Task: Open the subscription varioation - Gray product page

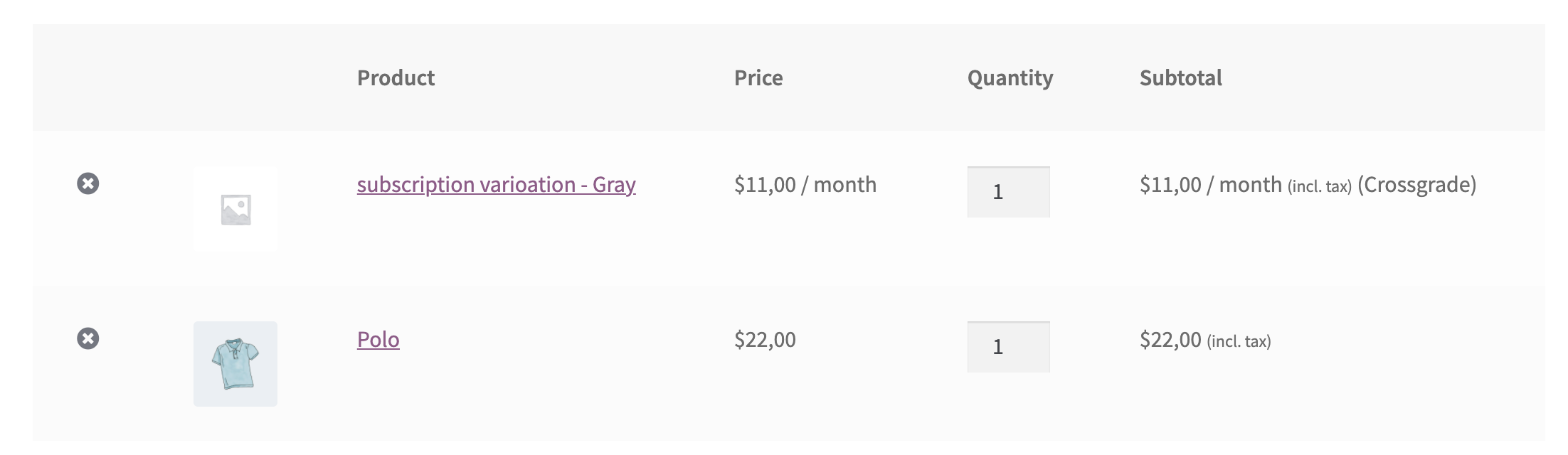Action: [x=497, y=184]
